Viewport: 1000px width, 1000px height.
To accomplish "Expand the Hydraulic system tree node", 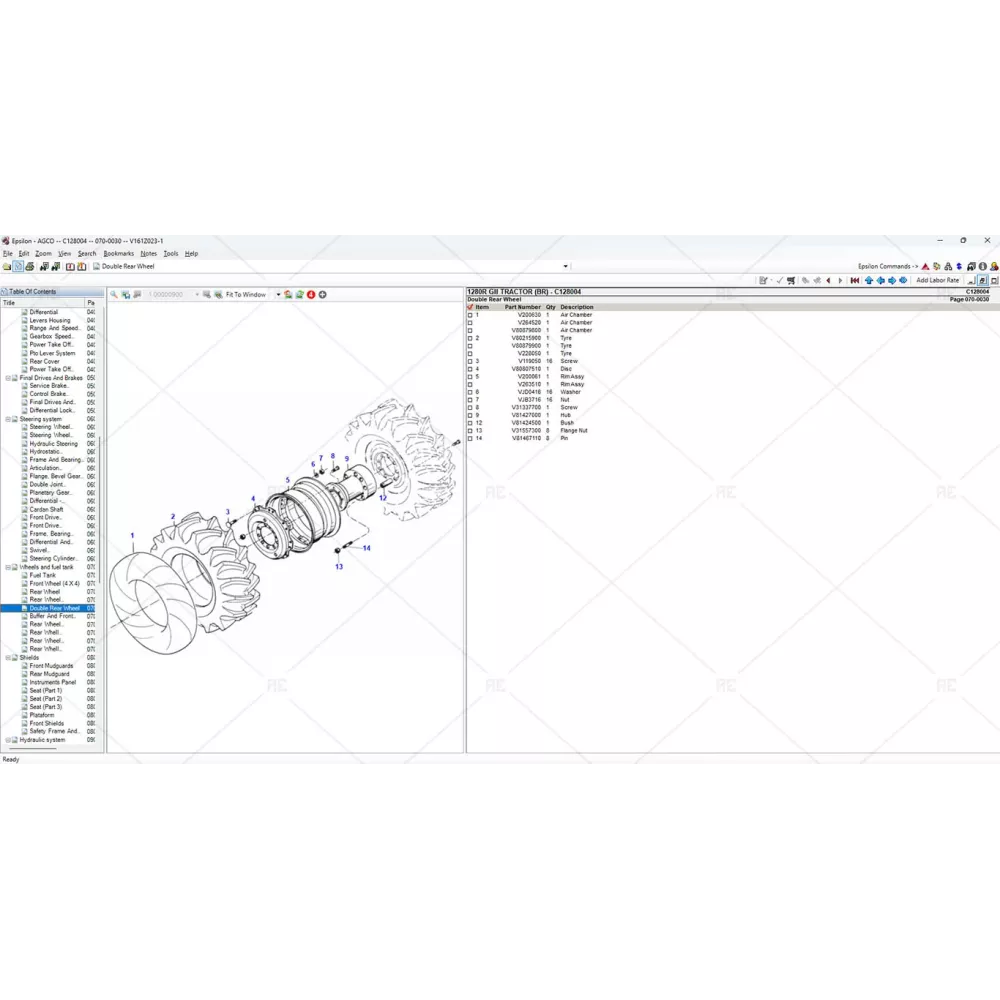I will tap(7, 740).
